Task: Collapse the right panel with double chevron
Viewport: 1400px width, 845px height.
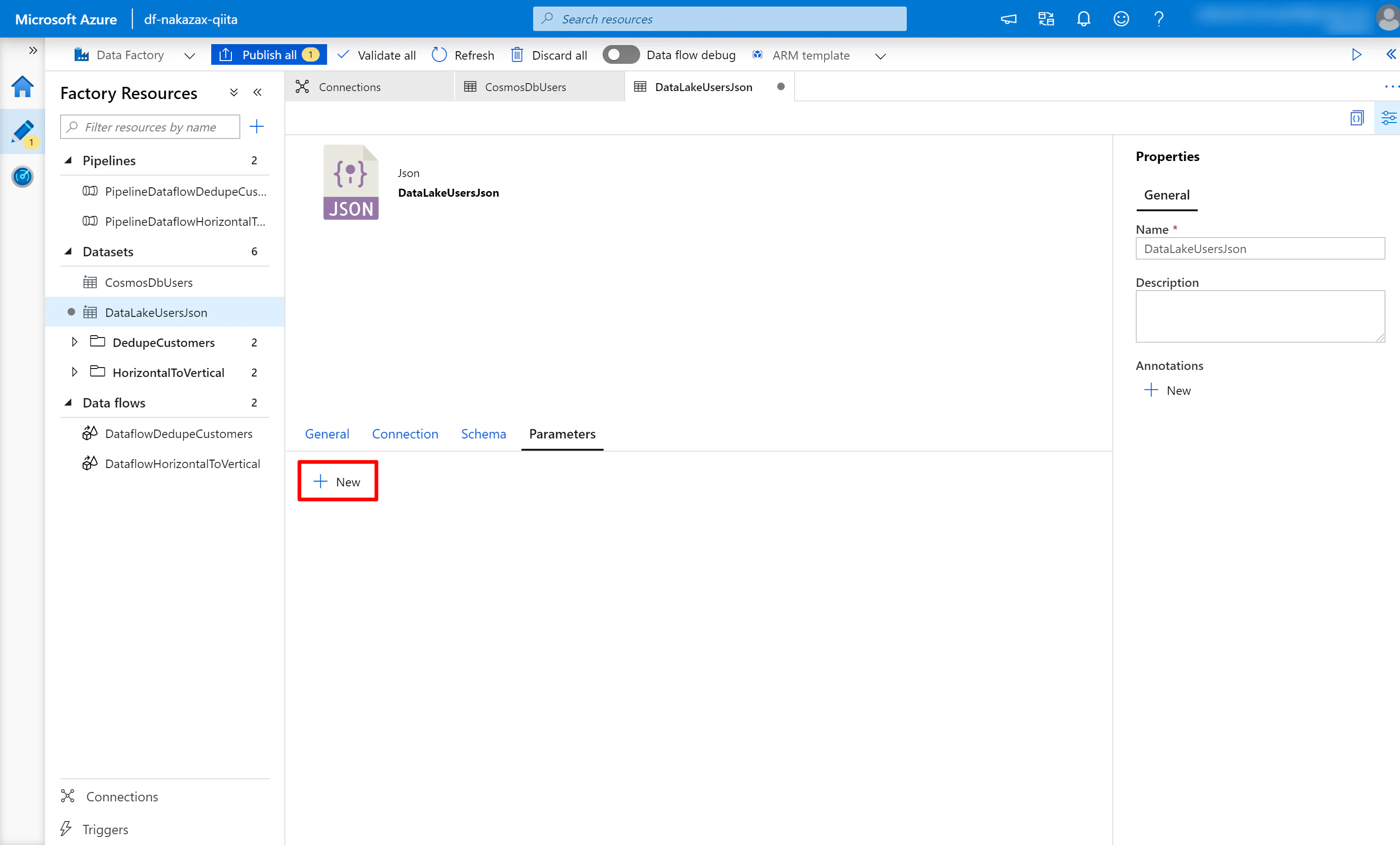Action: click(1390, 54)
